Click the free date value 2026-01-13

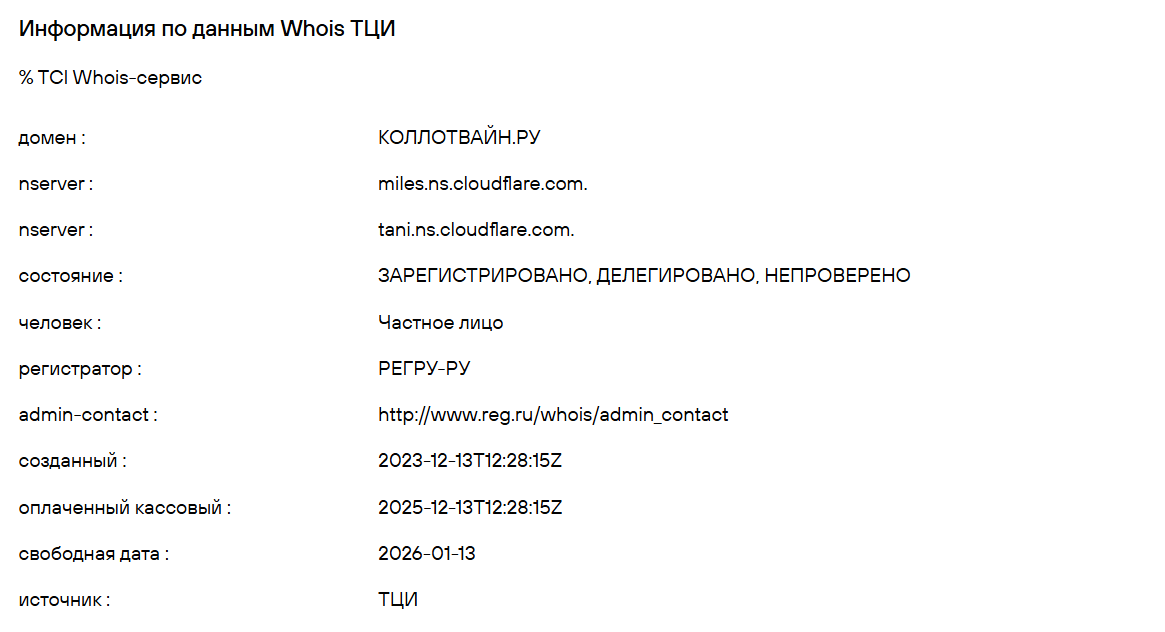[427, 554]
